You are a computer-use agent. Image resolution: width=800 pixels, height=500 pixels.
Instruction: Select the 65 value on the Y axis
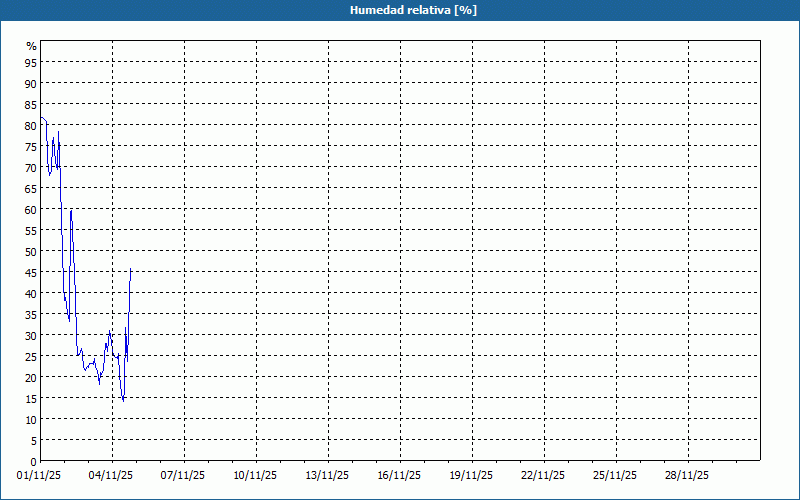[31, 189]
